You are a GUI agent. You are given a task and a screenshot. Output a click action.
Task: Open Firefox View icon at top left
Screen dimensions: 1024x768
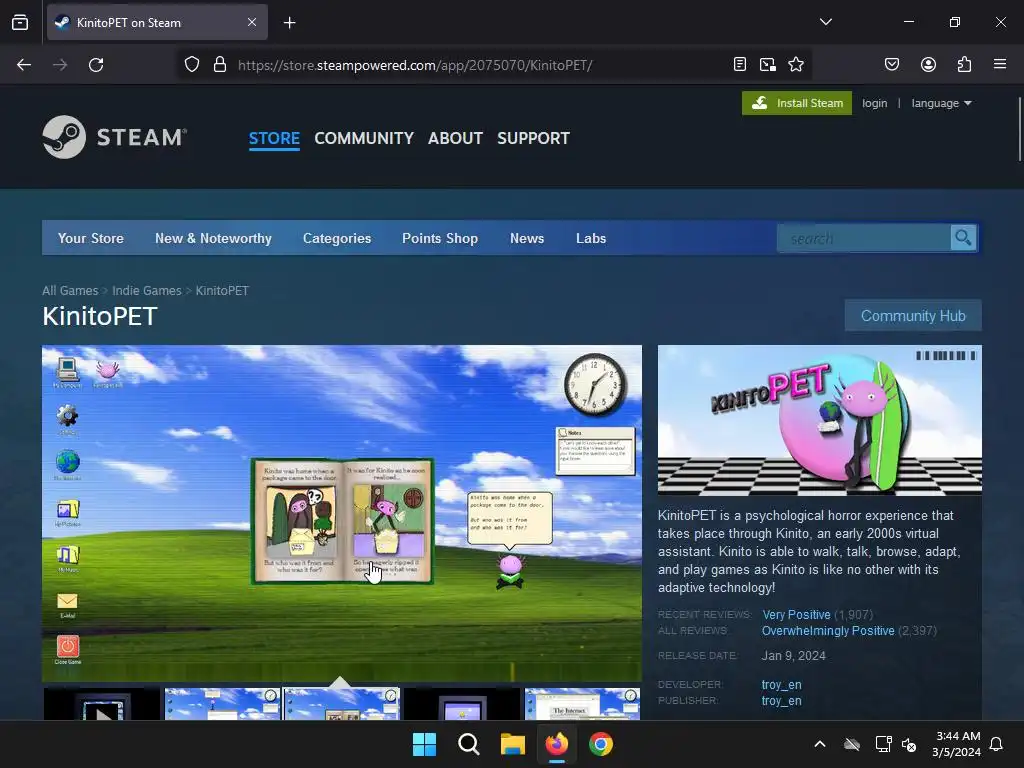(20, 22)
